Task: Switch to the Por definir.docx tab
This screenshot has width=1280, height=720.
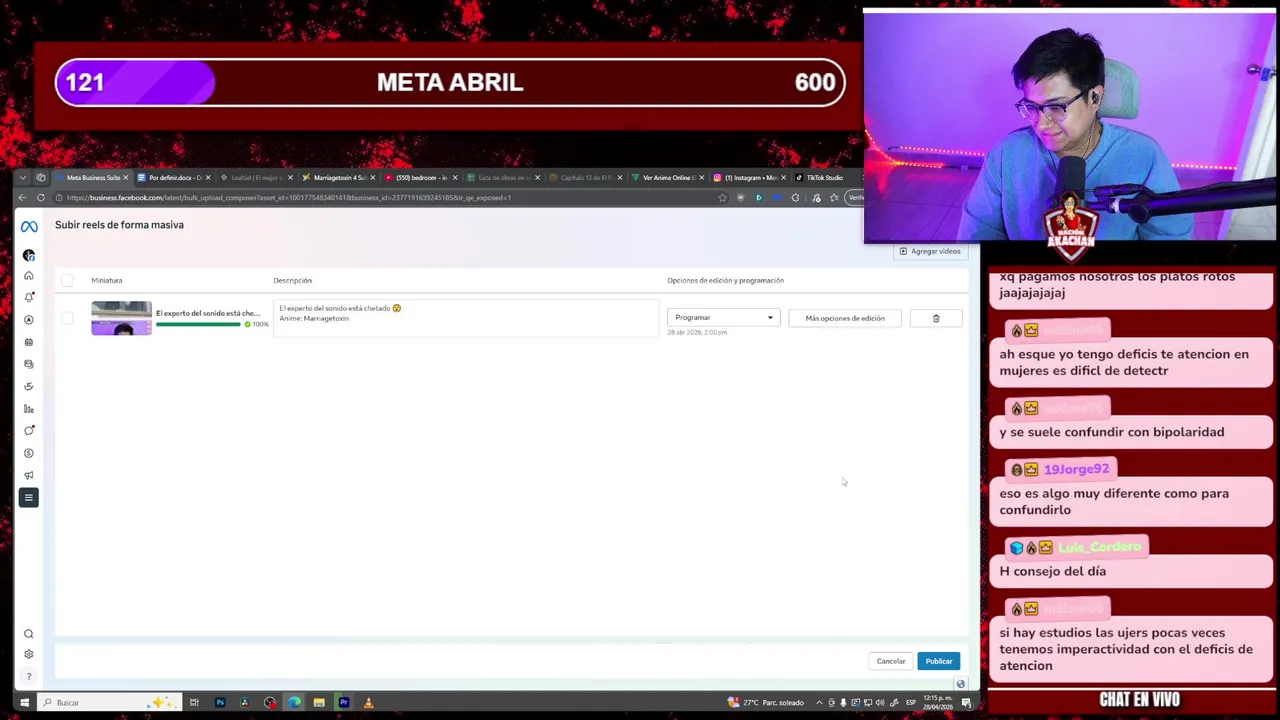Action: [174, 177]
